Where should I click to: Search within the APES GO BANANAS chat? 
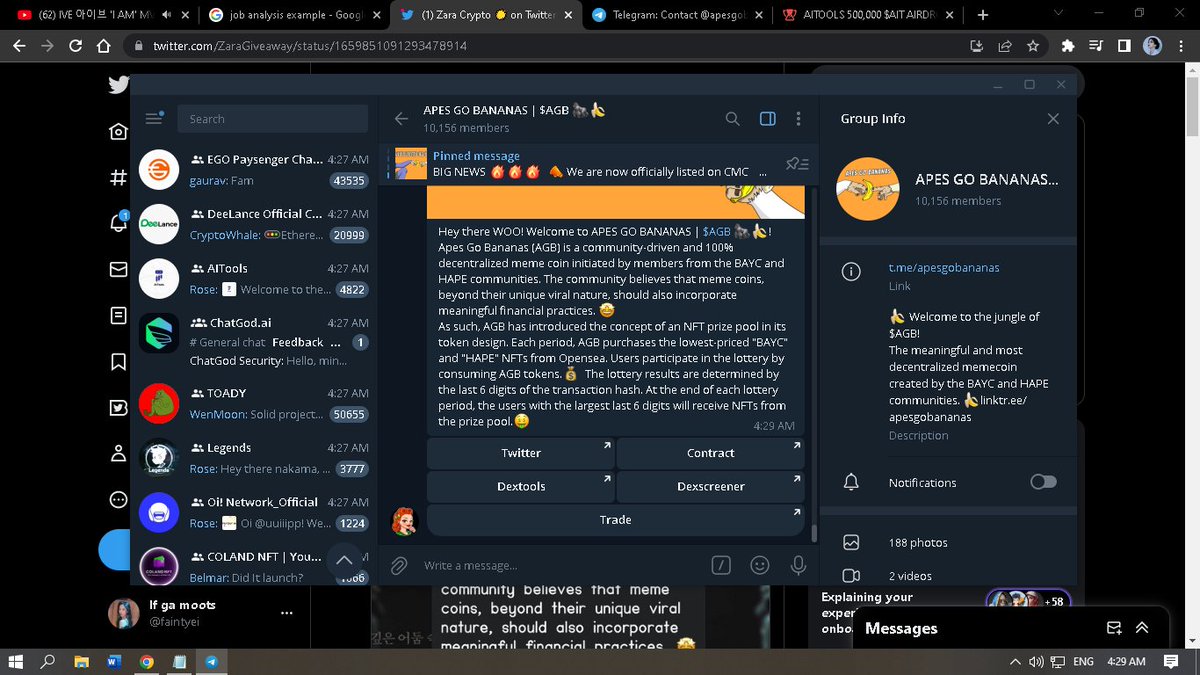[732, 118]
